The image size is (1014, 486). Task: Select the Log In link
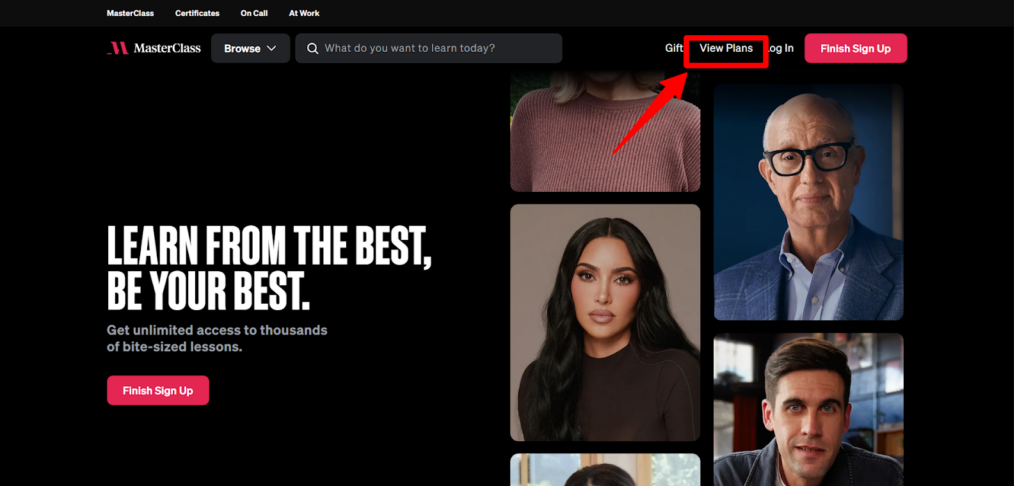[781, 48]
